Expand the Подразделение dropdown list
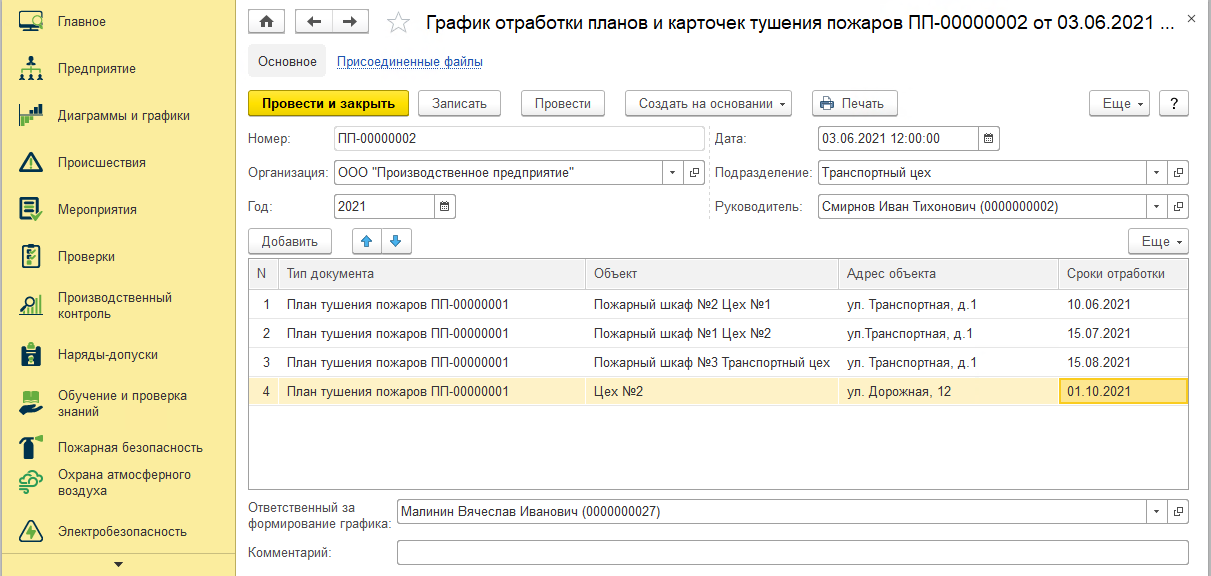Screen dimensions: 1211x576 click(1157, 173)
